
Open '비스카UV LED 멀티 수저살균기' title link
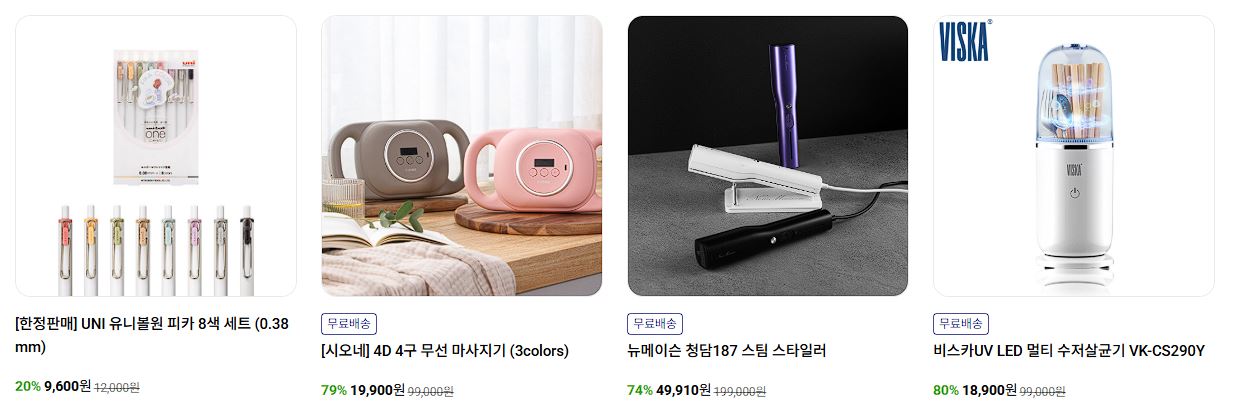(x=1070, y=351)
